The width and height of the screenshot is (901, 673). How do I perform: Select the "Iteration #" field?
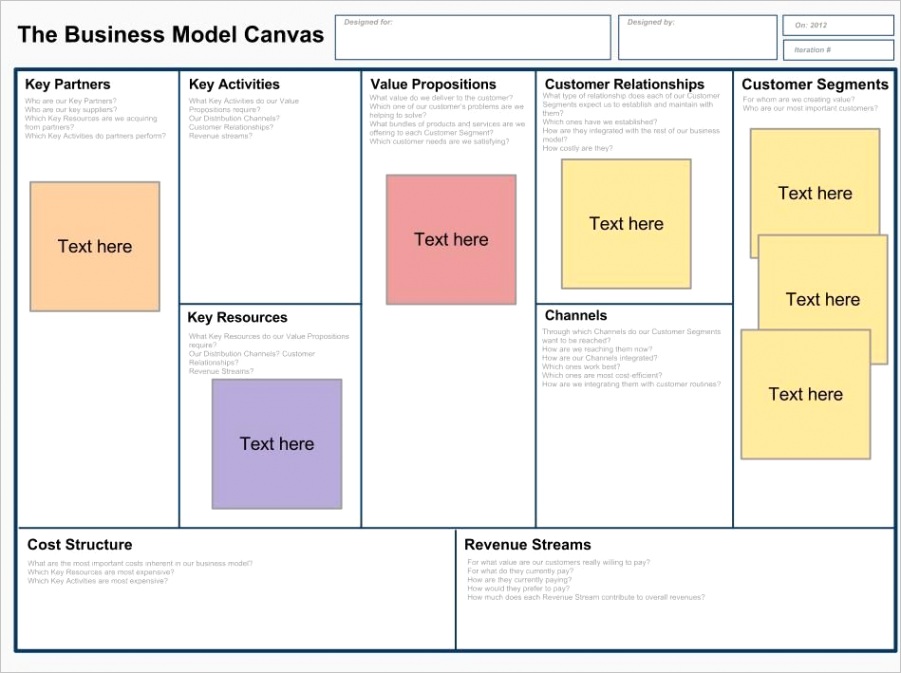pyautogui.click(x=837, y=50)
